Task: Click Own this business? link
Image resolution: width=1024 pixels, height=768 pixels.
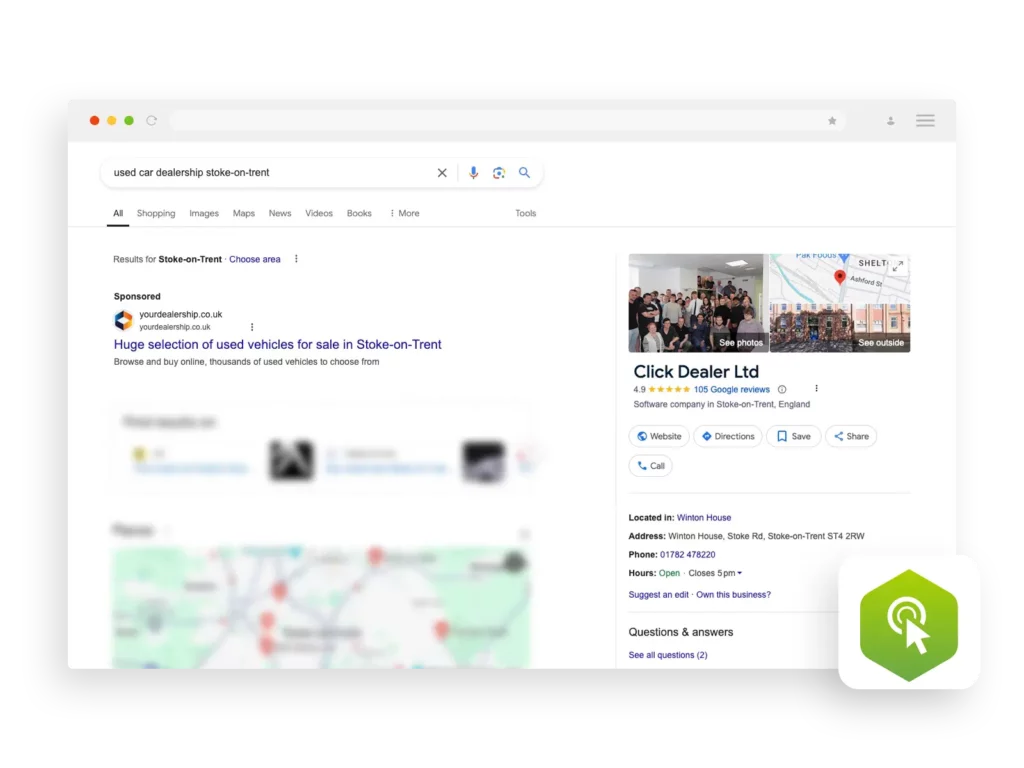Action: pyautogui.click(x=733, y=595)
